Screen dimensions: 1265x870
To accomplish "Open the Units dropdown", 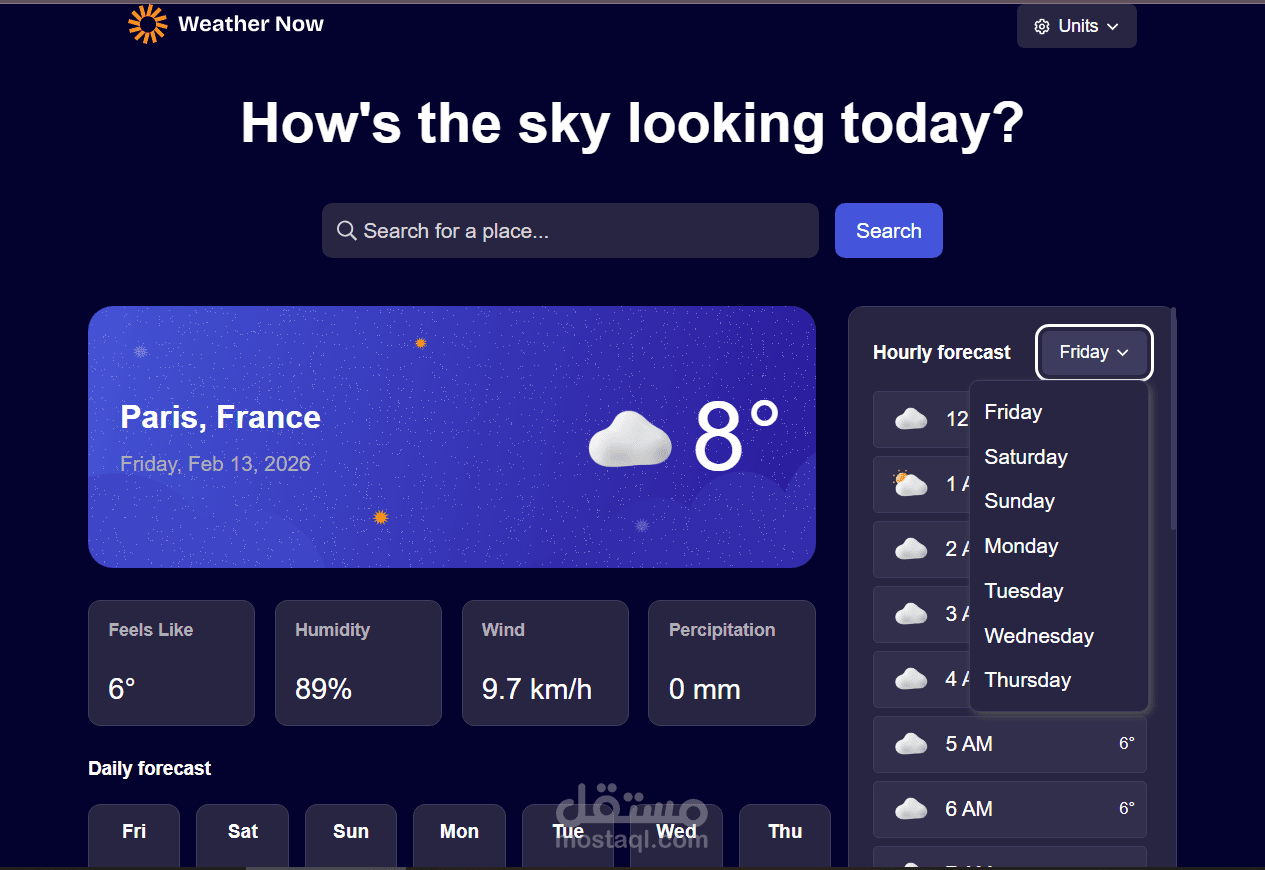I will point(1077,26).
